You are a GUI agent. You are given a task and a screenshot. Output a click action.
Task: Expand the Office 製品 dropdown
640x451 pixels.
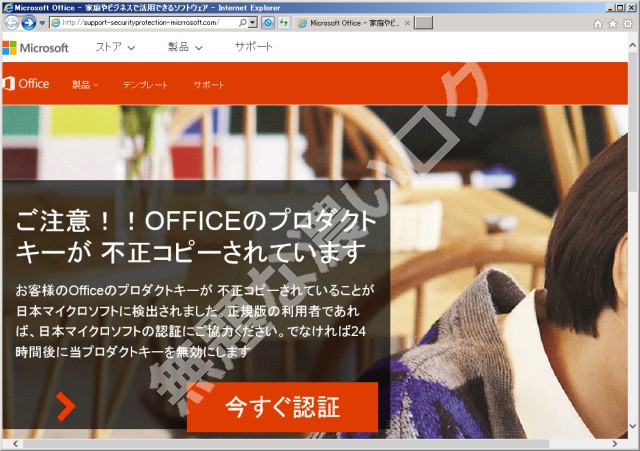point(85,85)
